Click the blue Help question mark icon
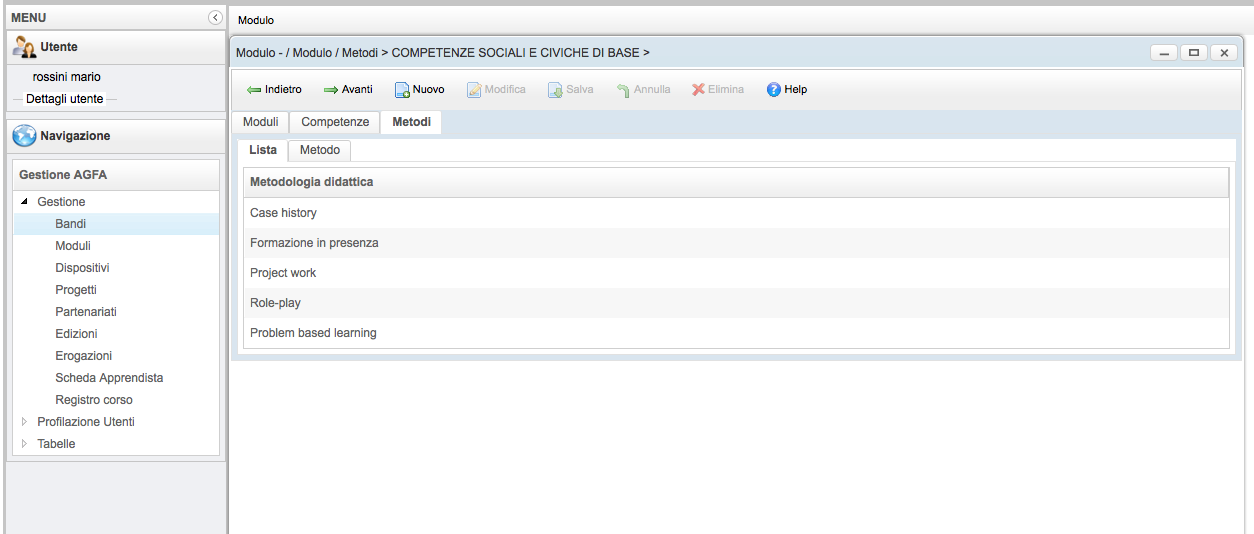This screenshot has height=534, width=1254. tap(773, 90)
